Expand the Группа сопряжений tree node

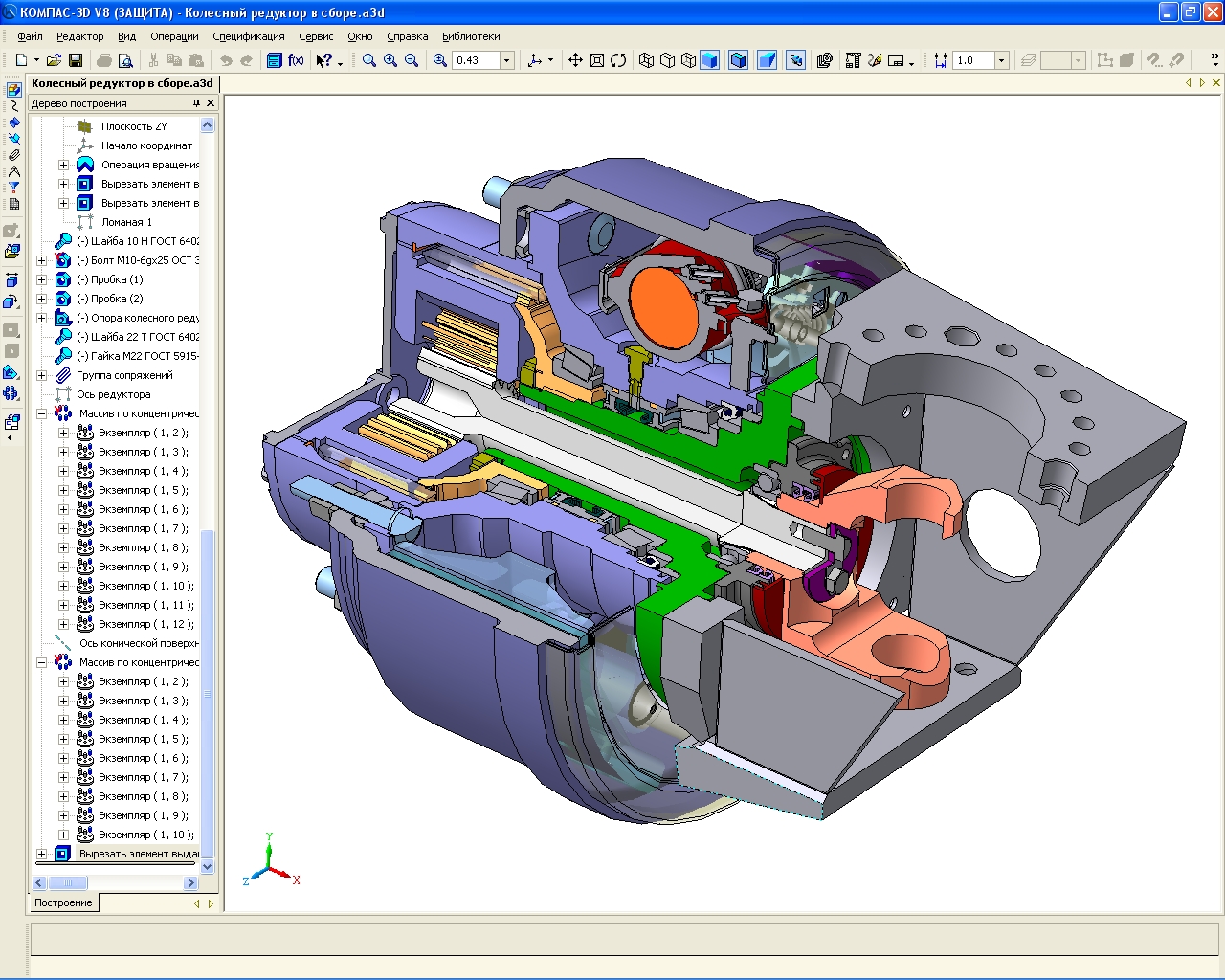coord(41,375)
